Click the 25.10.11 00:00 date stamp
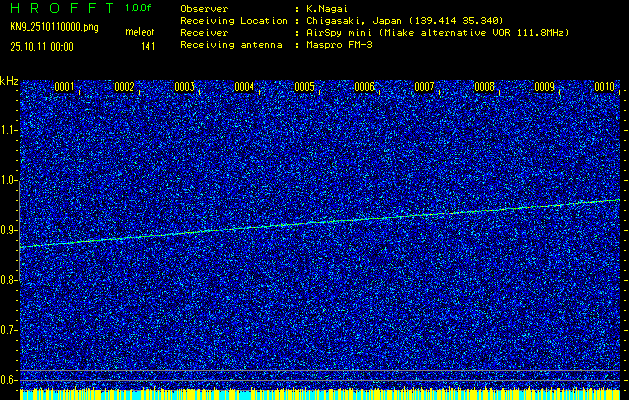 tap(42, 46)
